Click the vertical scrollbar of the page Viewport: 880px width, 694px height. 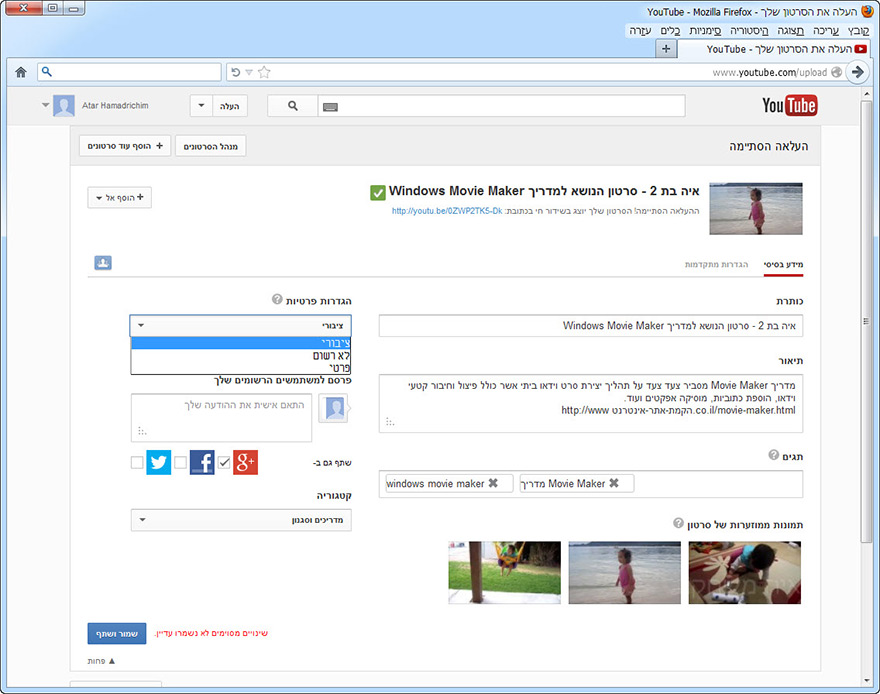pyautogui.click(x=866, y=321)
